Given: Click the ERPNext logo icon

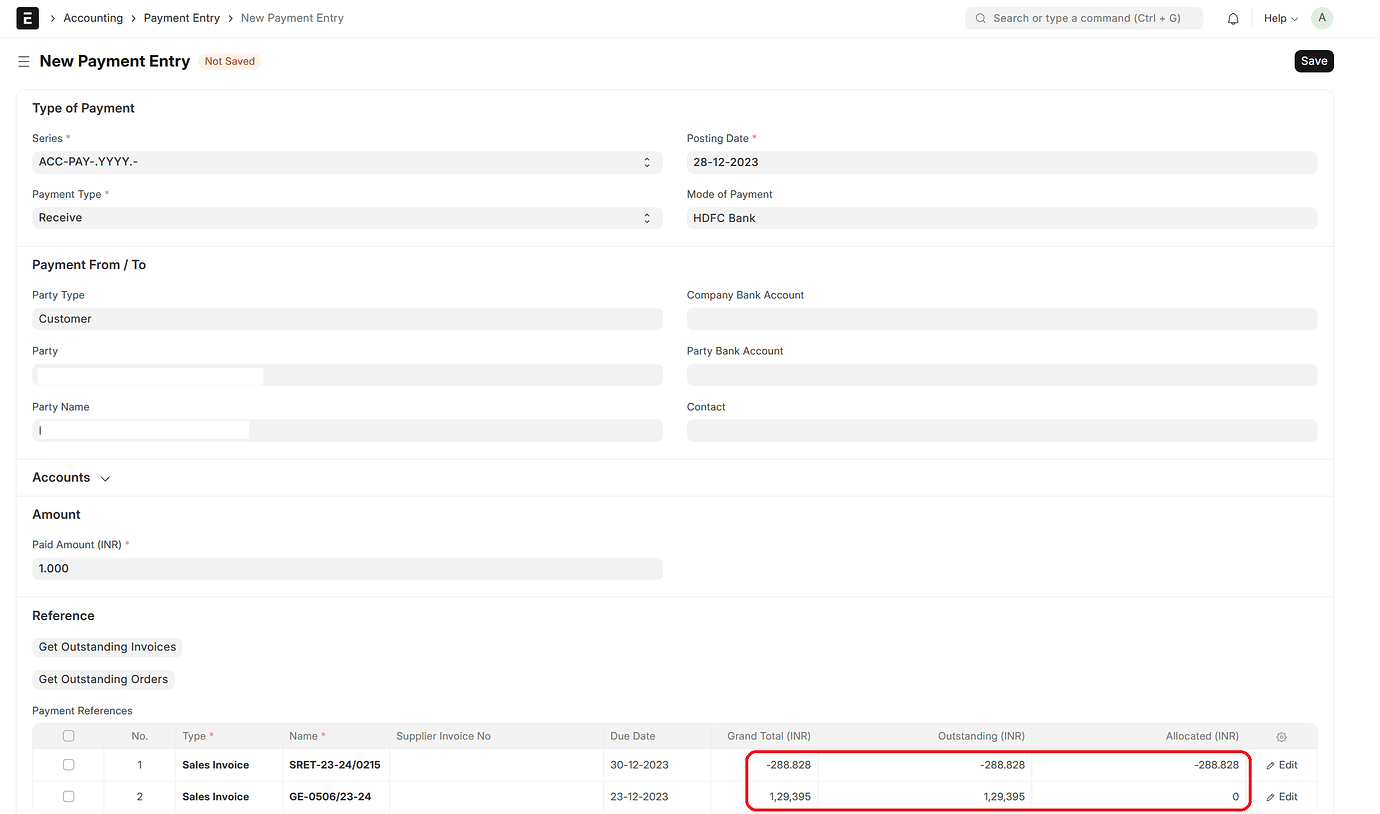Looking at the screenshot, I should click(x=27, y=18).
